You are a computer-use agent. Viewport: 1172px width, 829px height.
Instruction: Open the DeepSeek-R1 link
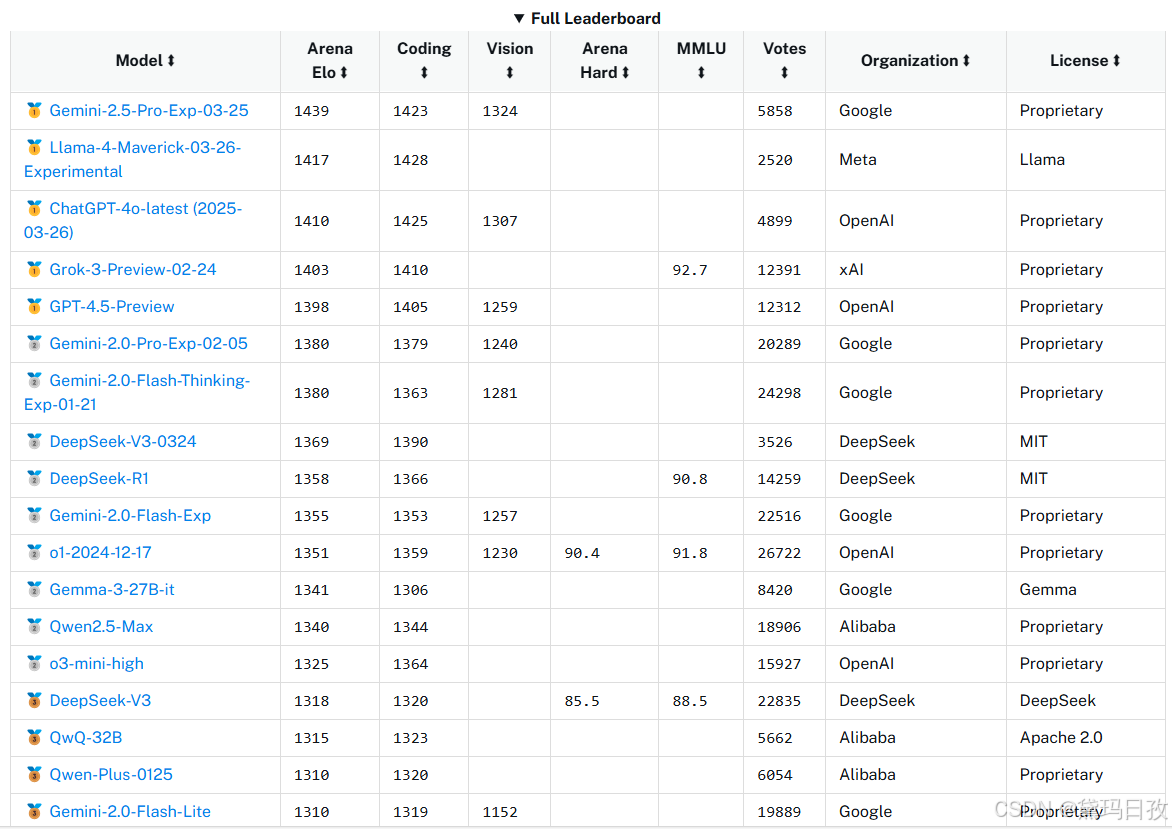(x=99, y=478)
